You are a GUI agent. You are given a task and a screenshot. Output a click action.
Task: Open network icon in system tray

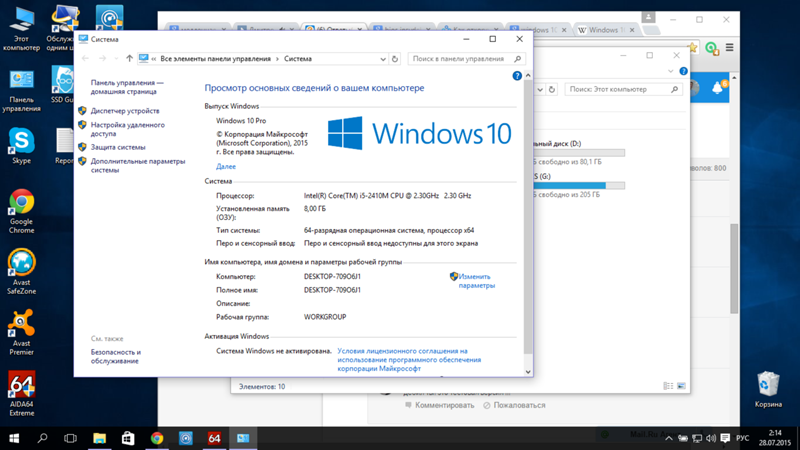697,438
